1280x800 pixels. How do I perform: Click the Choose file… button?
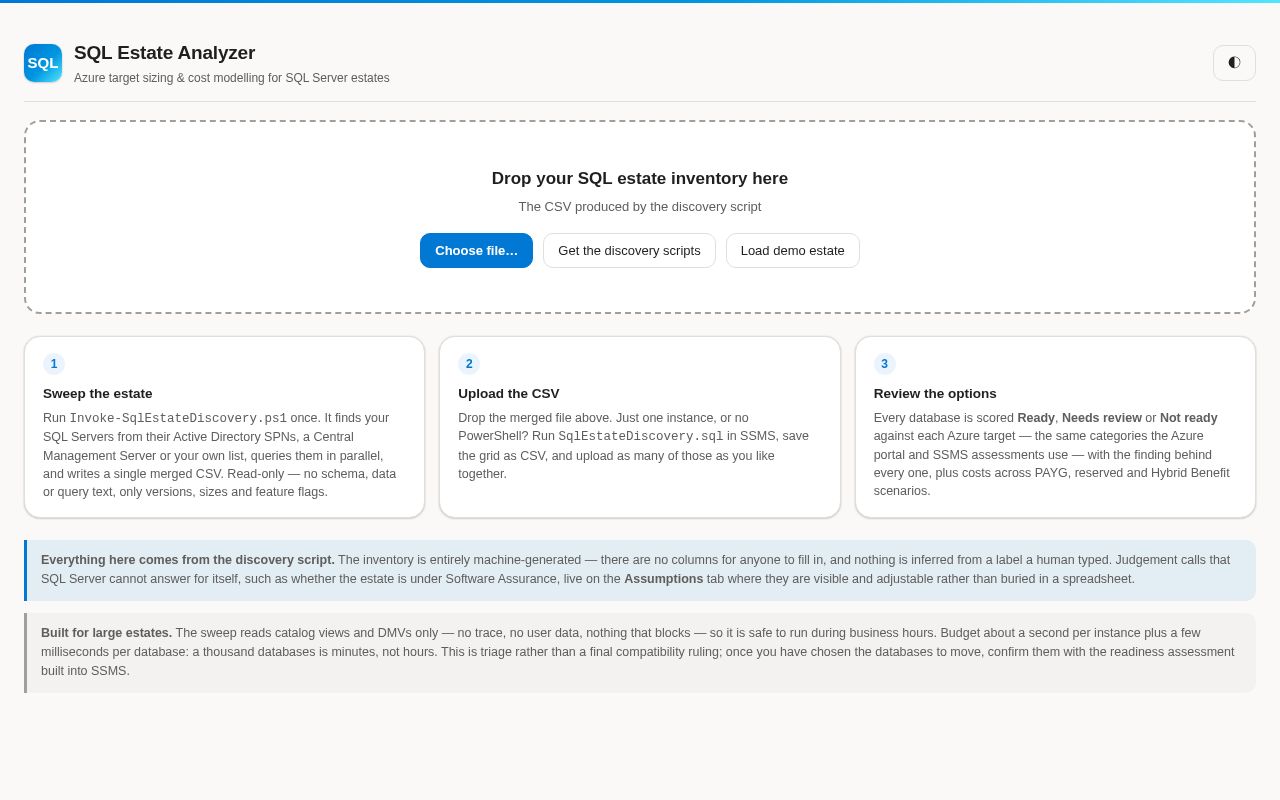(x=476, y=250)
